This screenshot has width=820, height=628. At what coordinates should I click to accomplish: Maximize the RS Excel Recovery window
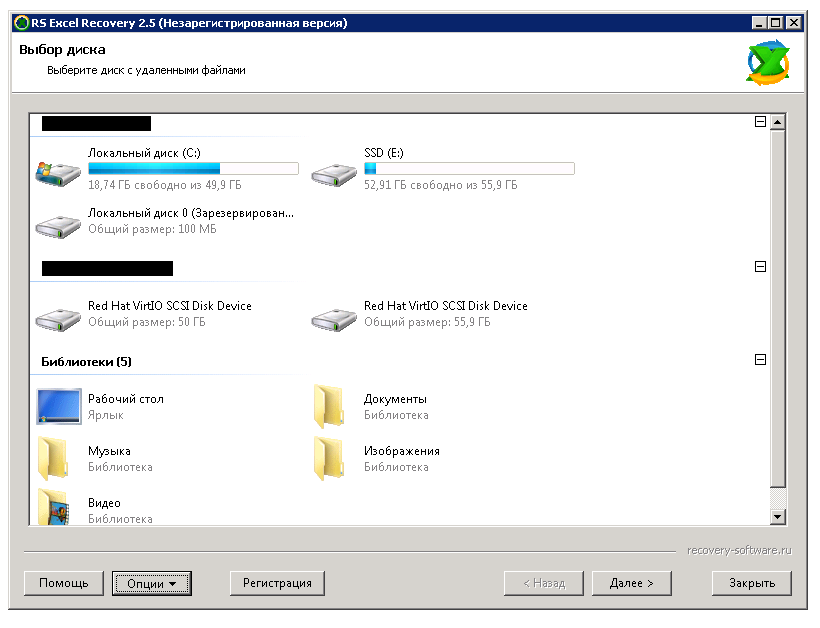[776, 22]
